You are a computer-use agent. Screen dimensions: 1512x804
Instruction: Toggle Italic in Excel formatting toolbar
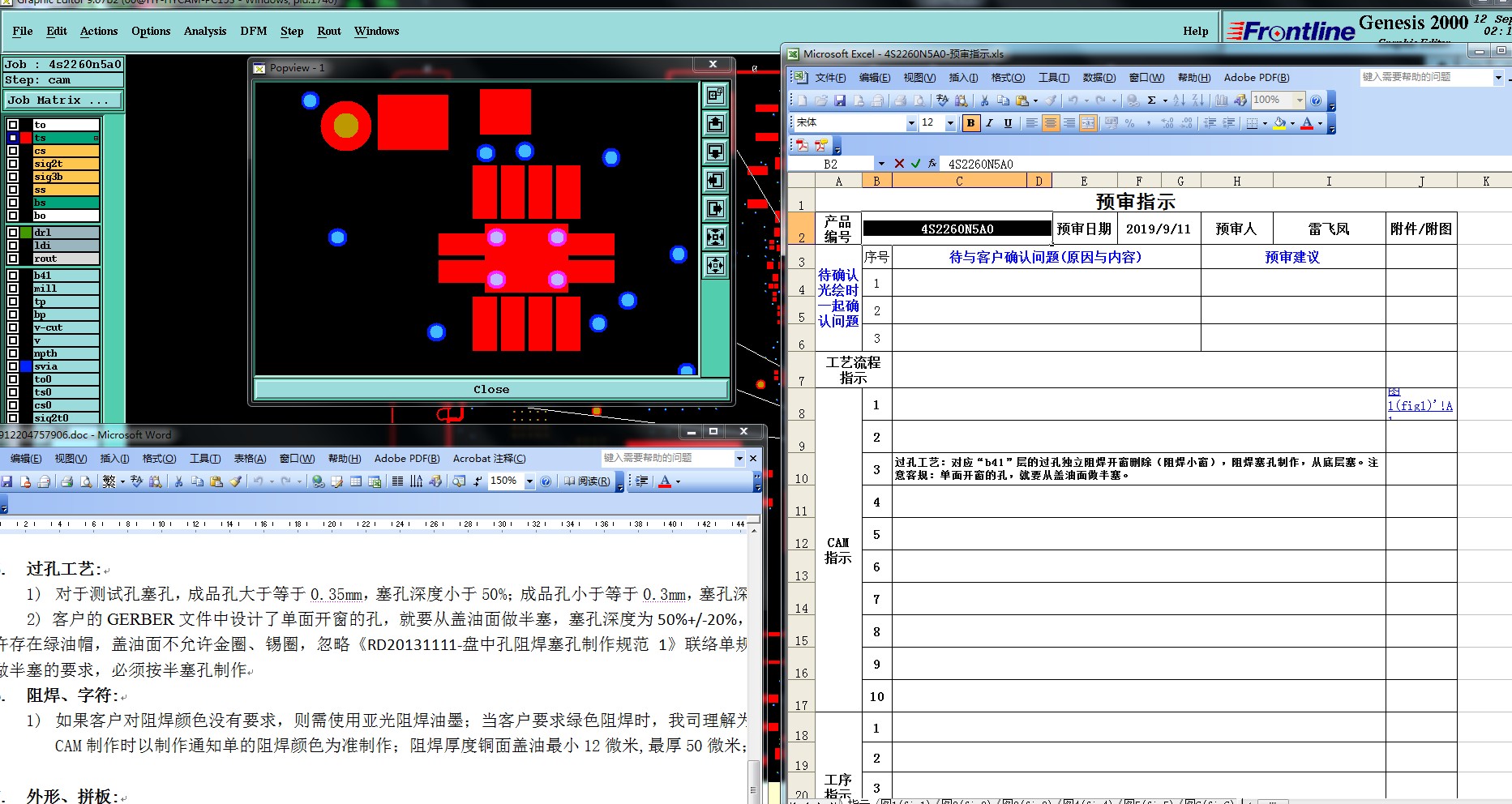pyautogui.click(x=989, y=123)
